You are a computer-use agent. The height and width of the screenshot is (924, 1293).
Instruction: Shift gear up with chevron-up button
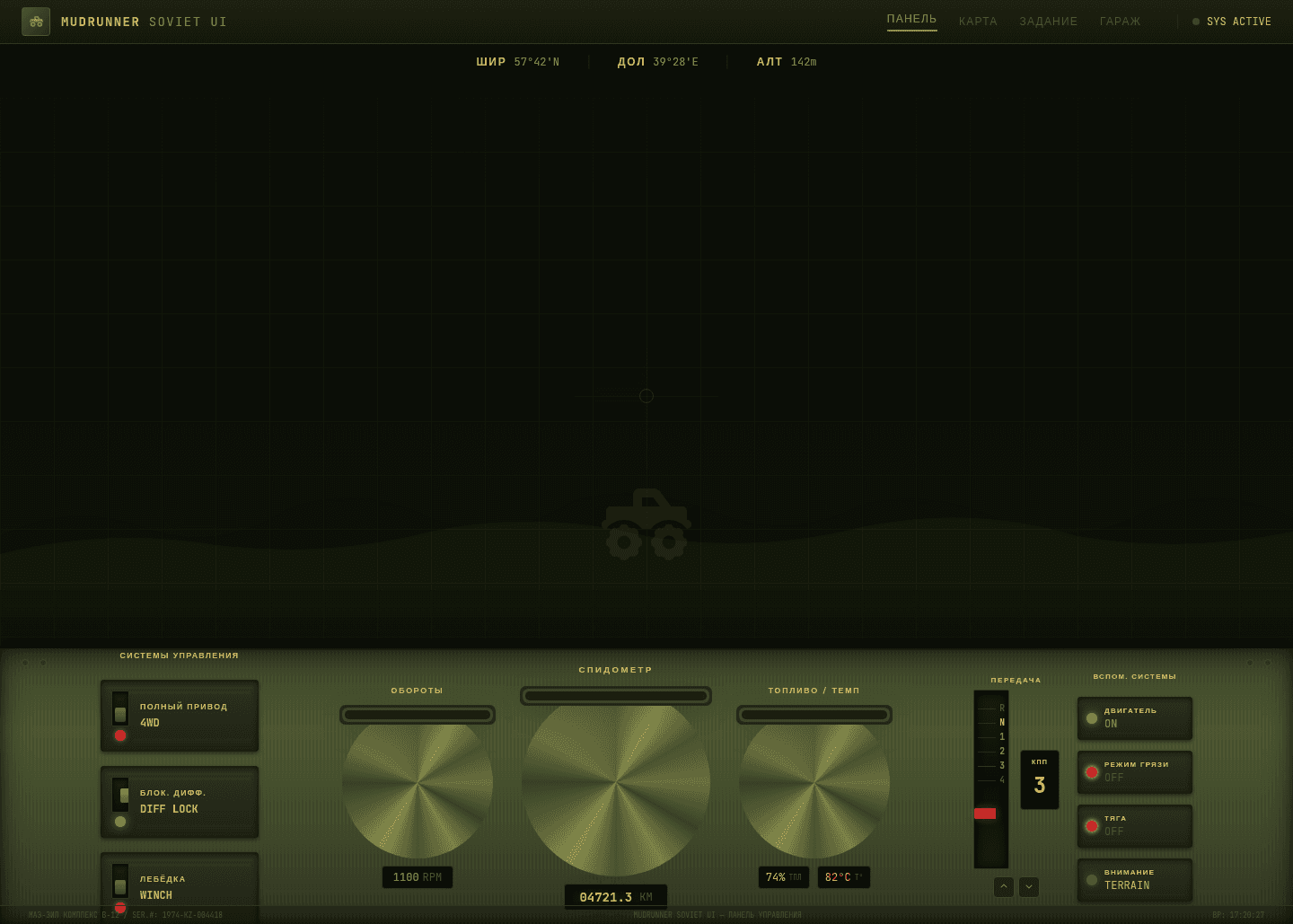point(1004,887)
